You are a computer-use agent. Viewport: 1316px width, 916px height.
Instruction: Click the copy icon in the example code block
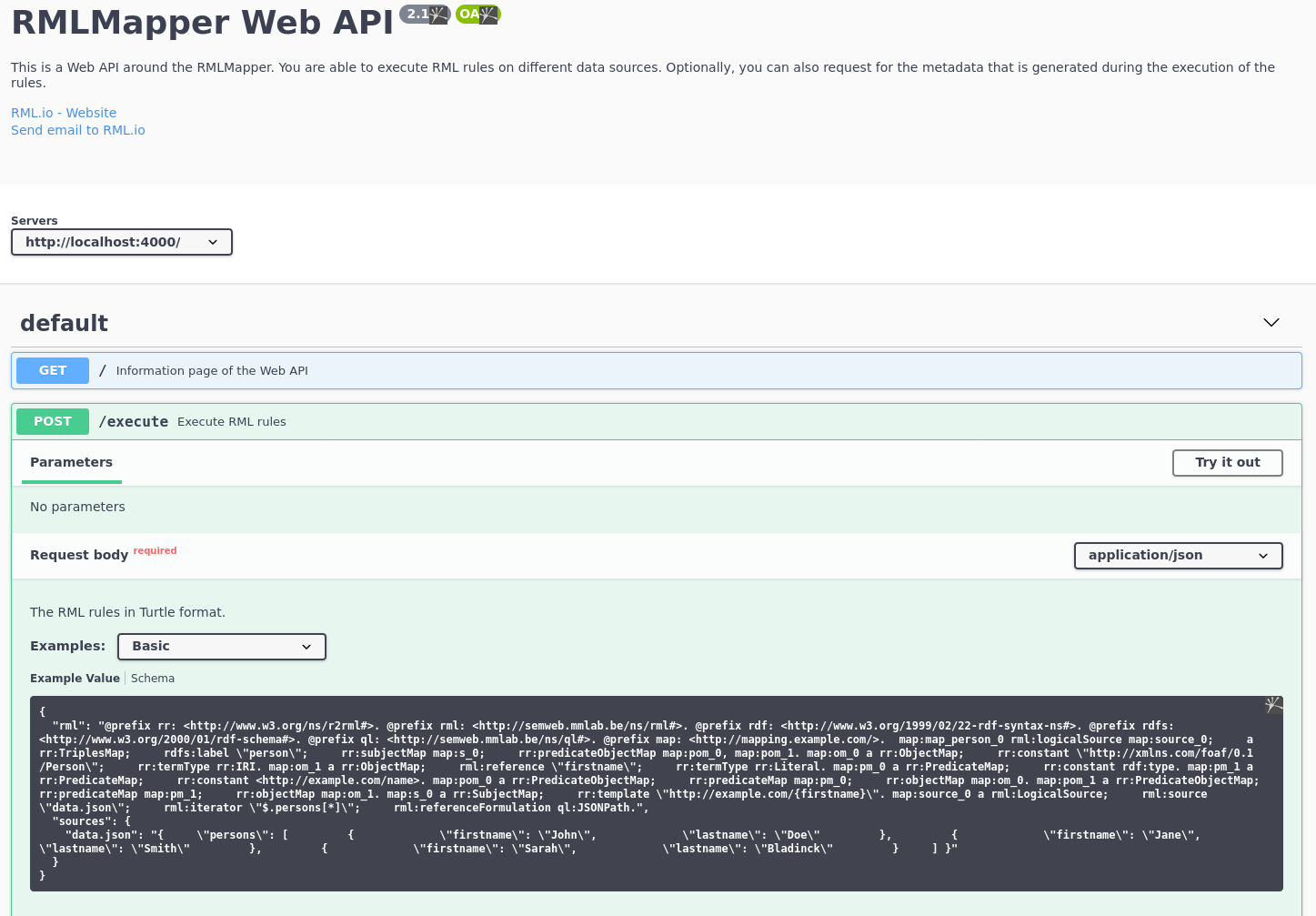pyautogui.click(x=1273, y=705)
